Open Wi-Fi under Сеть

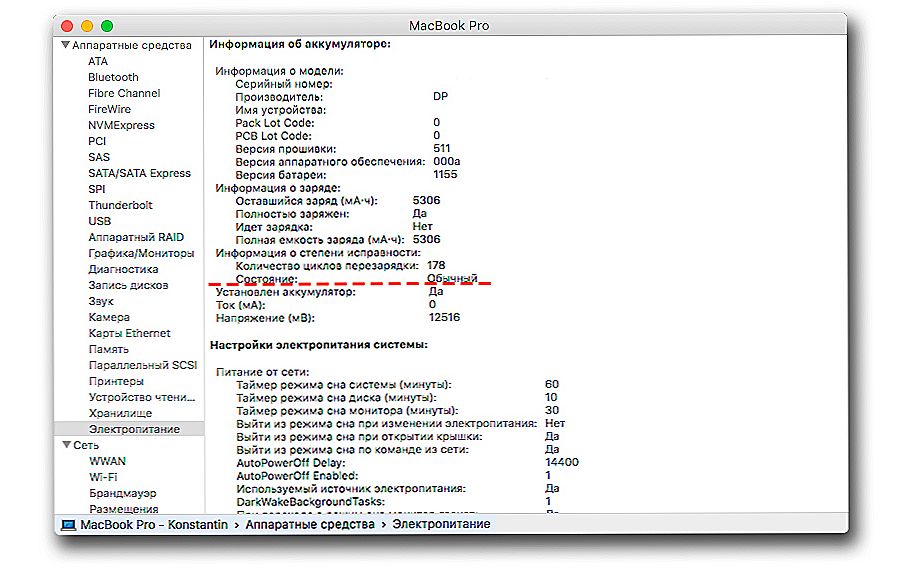tap(103, 477)
